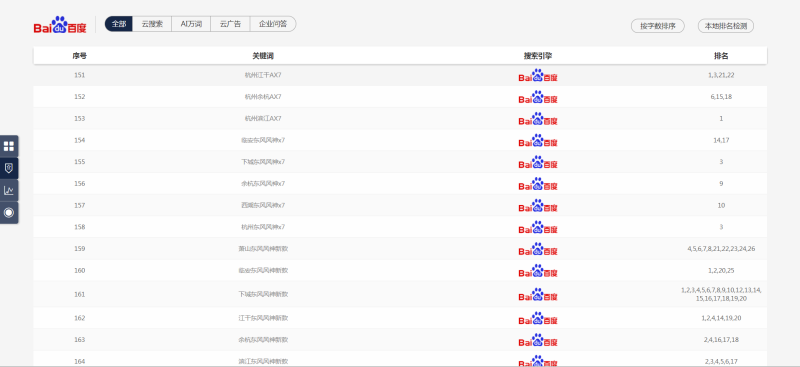Click ranking value 14,17

tap(721, 140)
